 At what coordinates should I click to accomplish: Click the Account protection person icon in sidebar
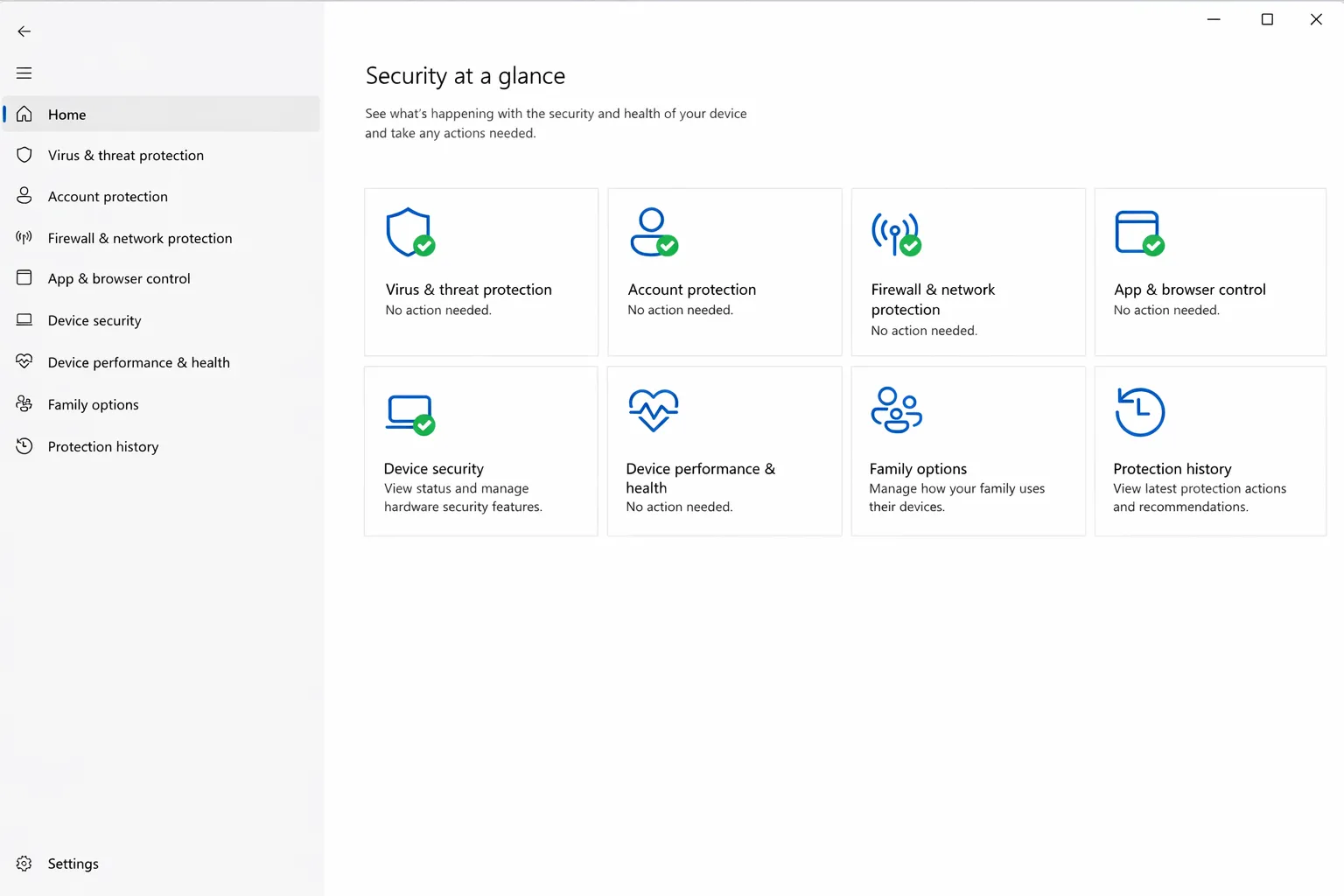(x=24, y=196)
